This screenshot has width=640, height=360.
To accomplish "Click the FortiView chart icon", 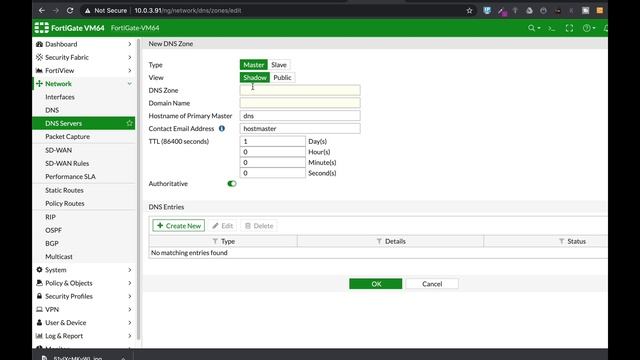I will tap(39, 70).
